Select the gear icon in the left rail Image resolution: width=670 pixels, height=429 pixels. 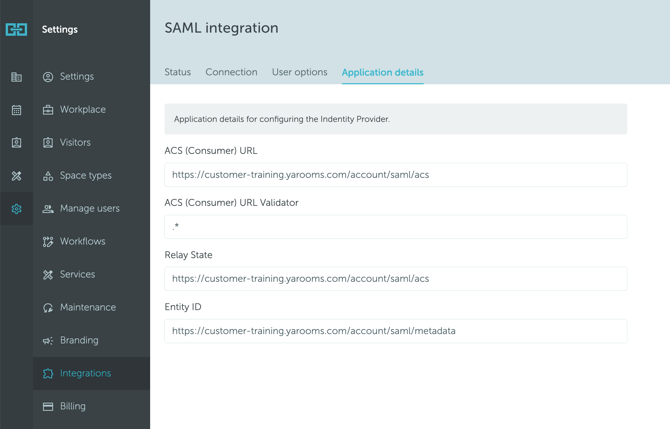(x=16, y=209)
